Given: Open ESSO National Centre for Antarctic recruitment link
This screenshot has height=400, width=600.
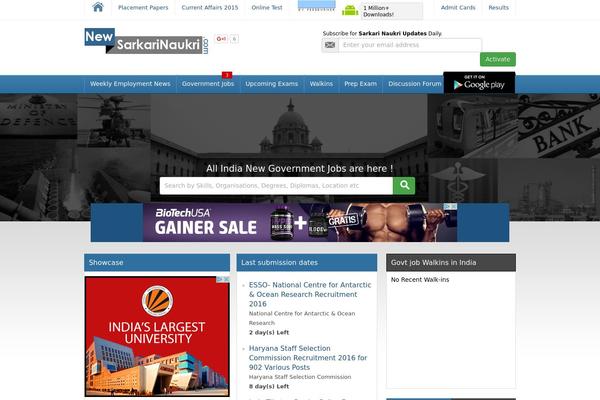Looking at the screenshot, I should click(310, 294).
